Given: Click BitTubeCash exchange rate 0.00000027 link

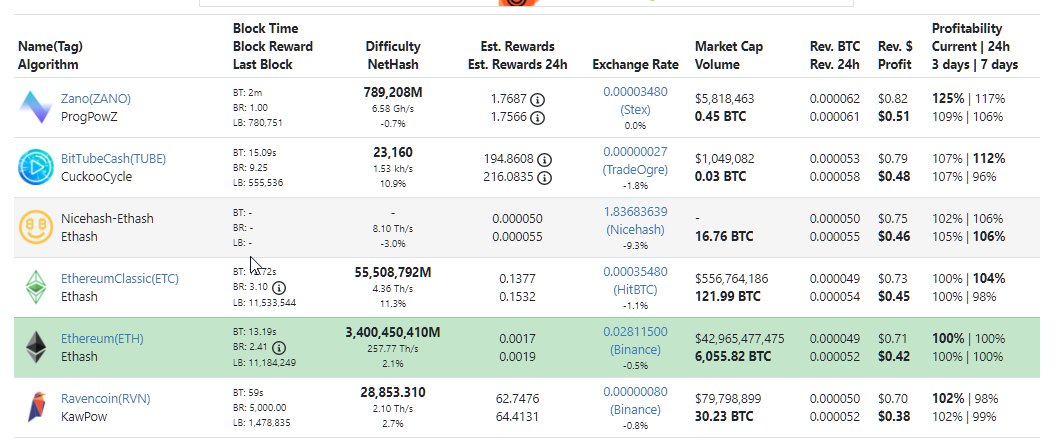Looking at the screenshot, I should (x=635, y=151).
